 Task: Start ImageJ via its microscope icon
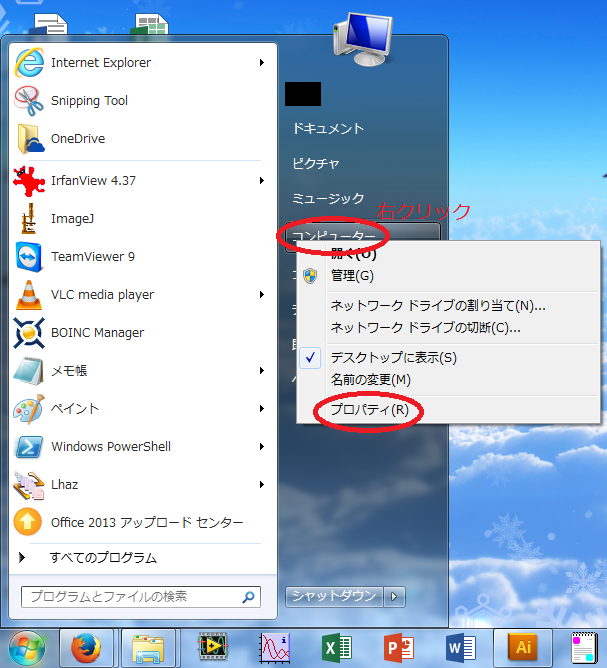tap(29, 219)
